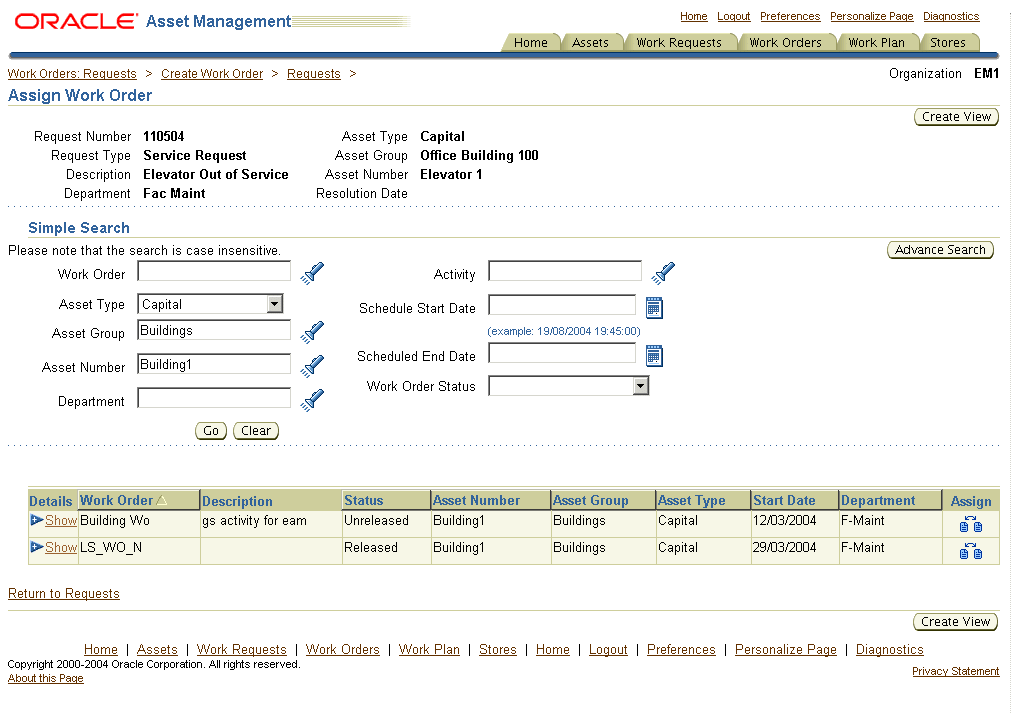1011x714 pixels.
Task: Click Assign icon for LS_WO_N row
Action: pyautogui.click(x=970, y=551)
